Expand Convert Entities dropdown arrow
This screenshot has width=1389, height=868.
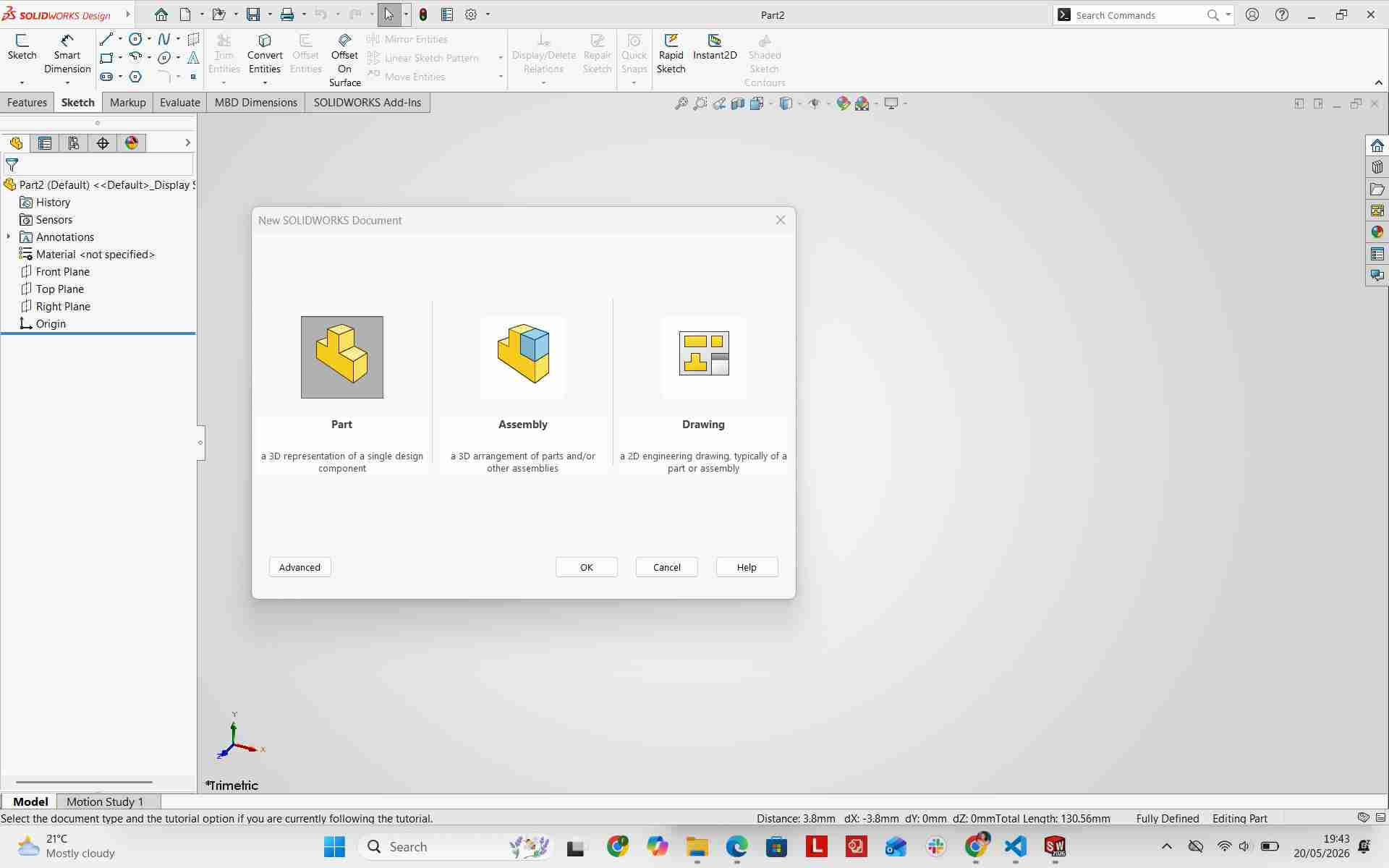[265, 83]
